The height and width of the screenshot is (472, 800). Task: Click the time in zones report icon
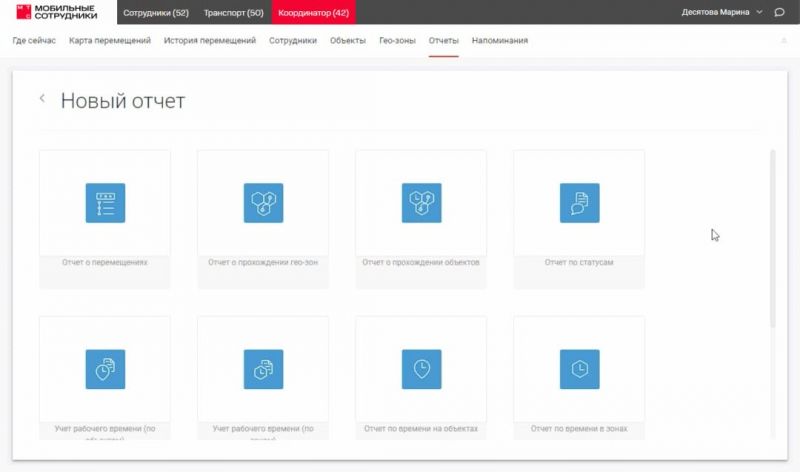[x=579, y=369]
